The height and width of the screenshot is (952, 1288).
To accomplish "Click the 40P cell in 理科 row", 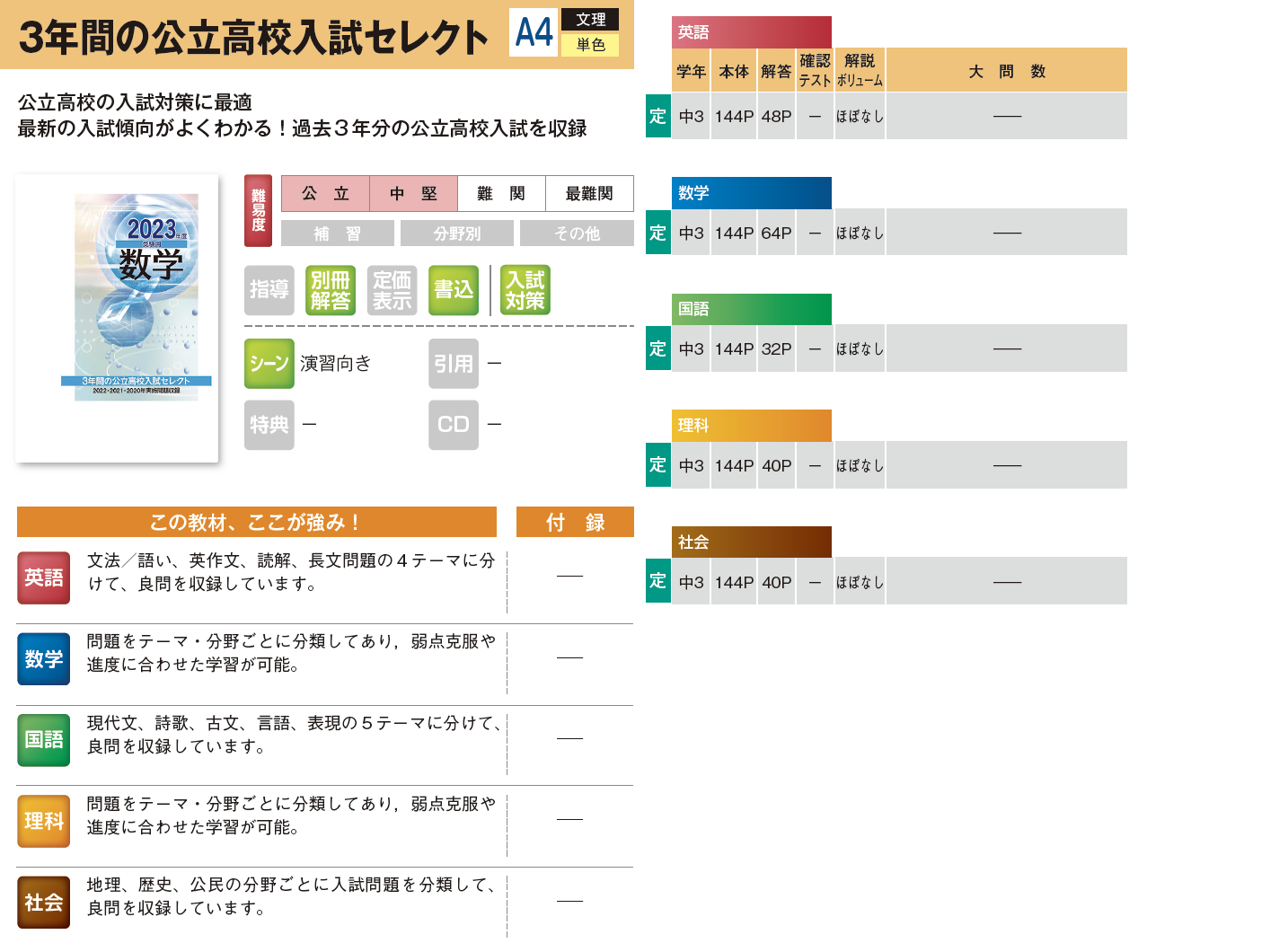I will click(776, 466).
